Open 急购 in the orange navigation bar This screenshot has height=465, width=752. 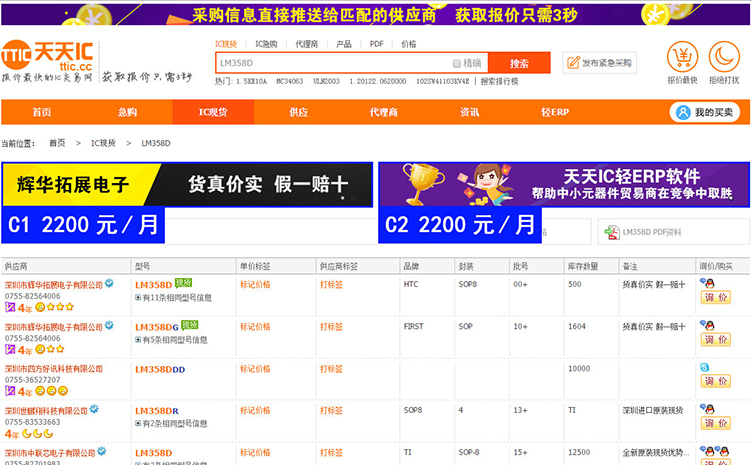127,112
